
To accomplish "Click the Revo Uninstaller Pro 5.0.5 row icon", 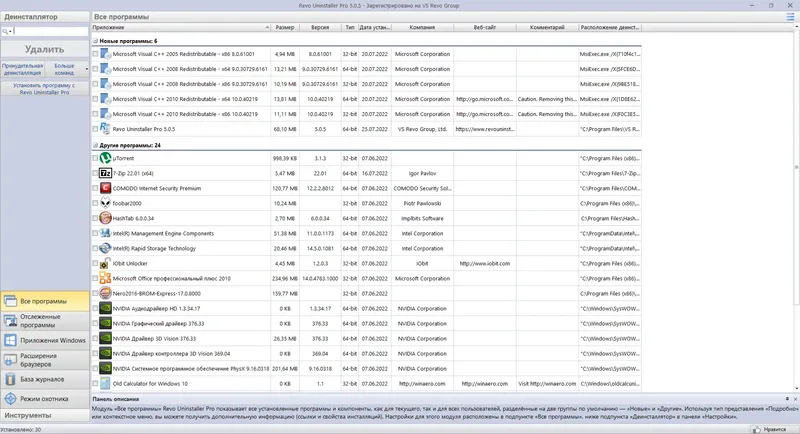I will 105,129.
